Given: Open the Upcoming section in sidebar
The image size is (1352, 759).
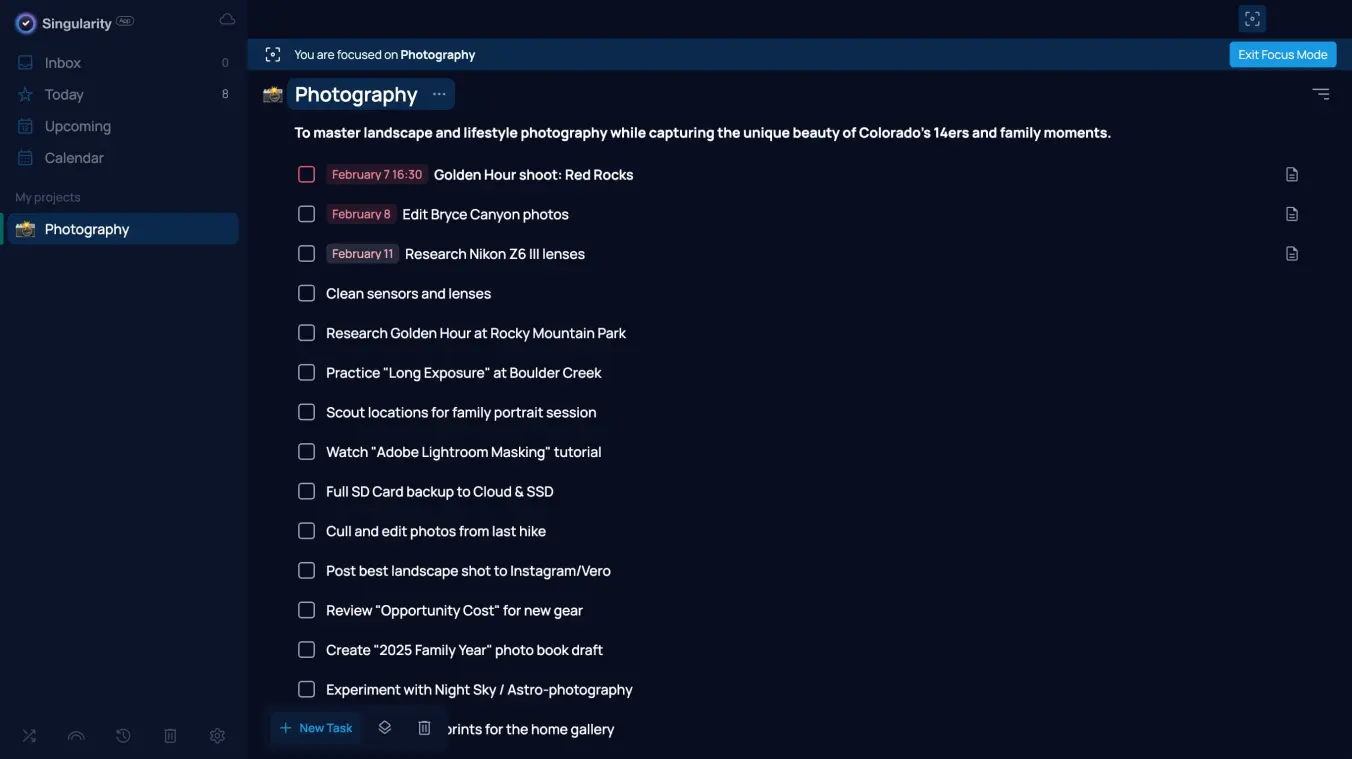Looking at the screenshot, I should pos(77,126).
